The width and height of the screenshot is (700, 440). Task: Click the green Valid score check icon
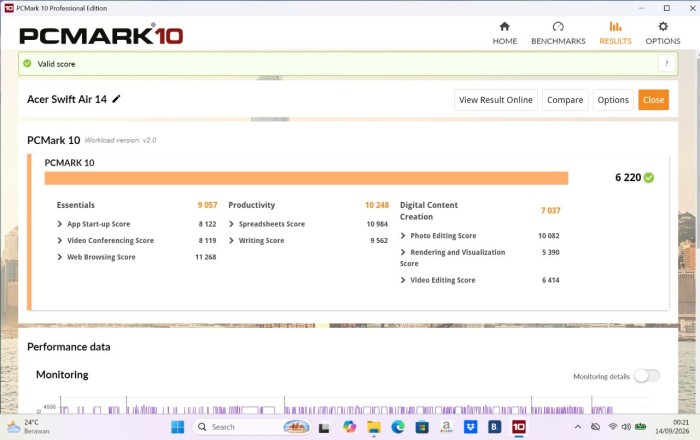tap(28, 63)
